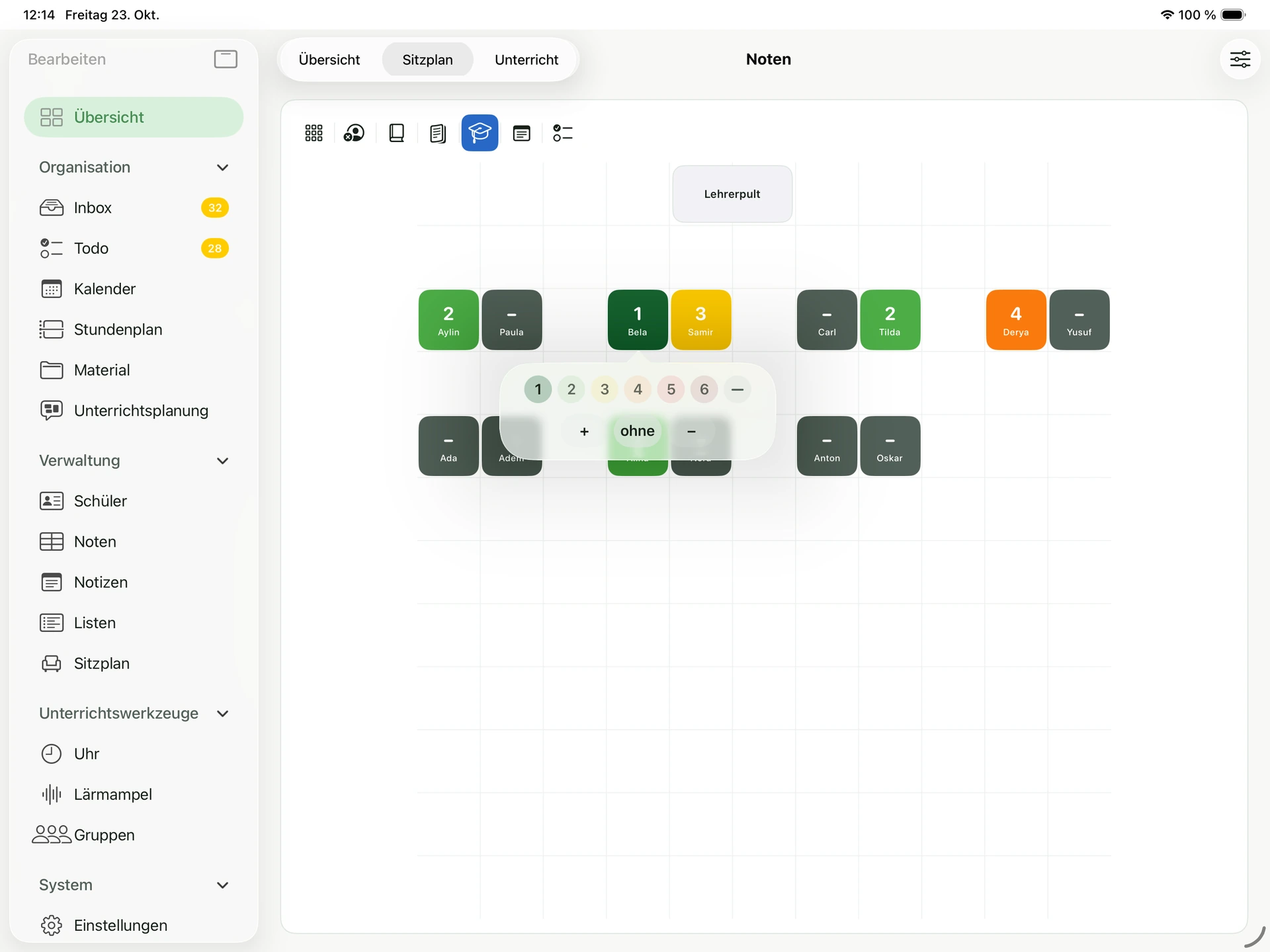Collapse the Unterrichtswerkzeuge section
The width and height of the screenshot is (1270, 952).
click(223, 713)
